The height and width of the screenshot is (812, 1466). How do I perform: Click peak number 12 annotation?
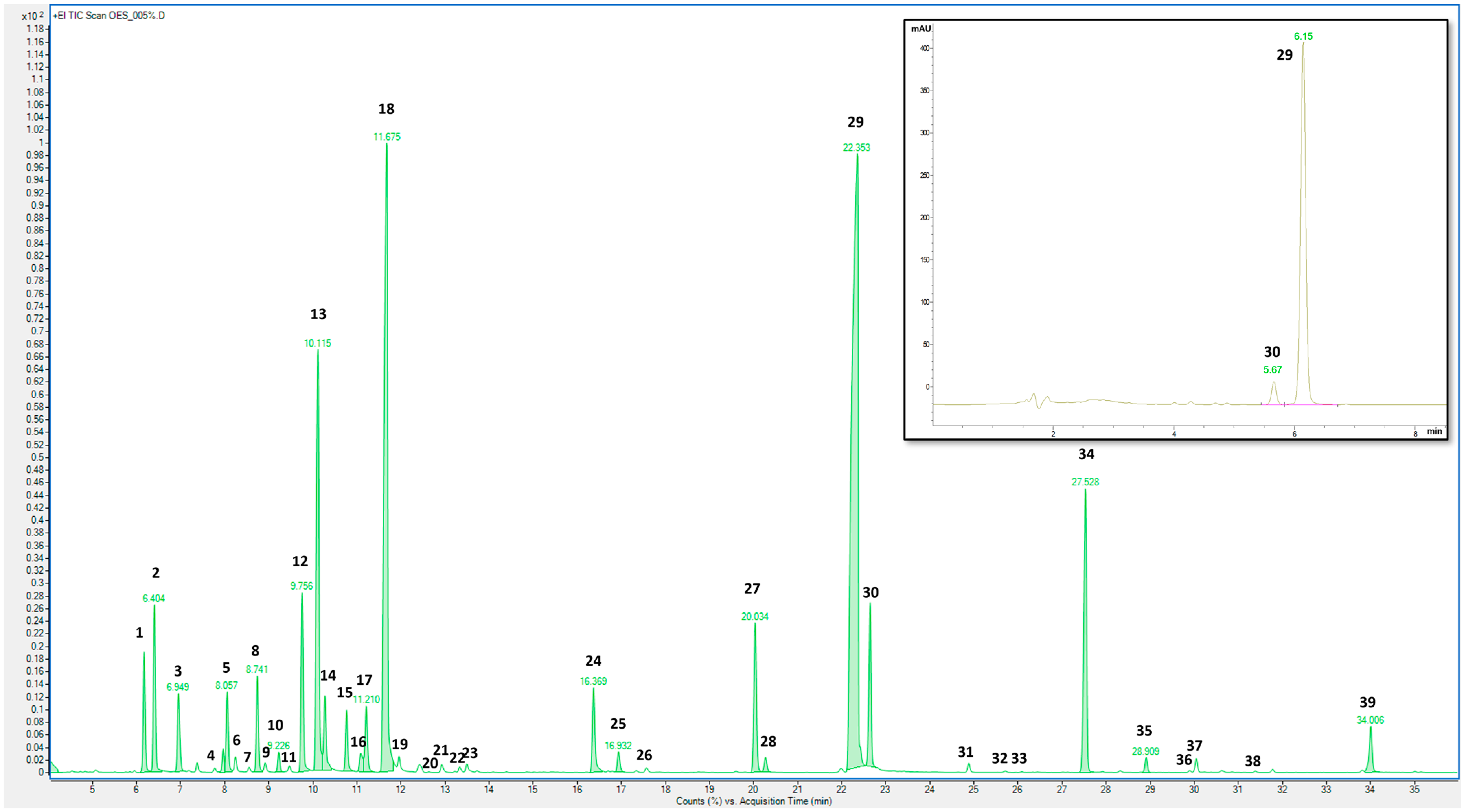click(x=300, y=561)
